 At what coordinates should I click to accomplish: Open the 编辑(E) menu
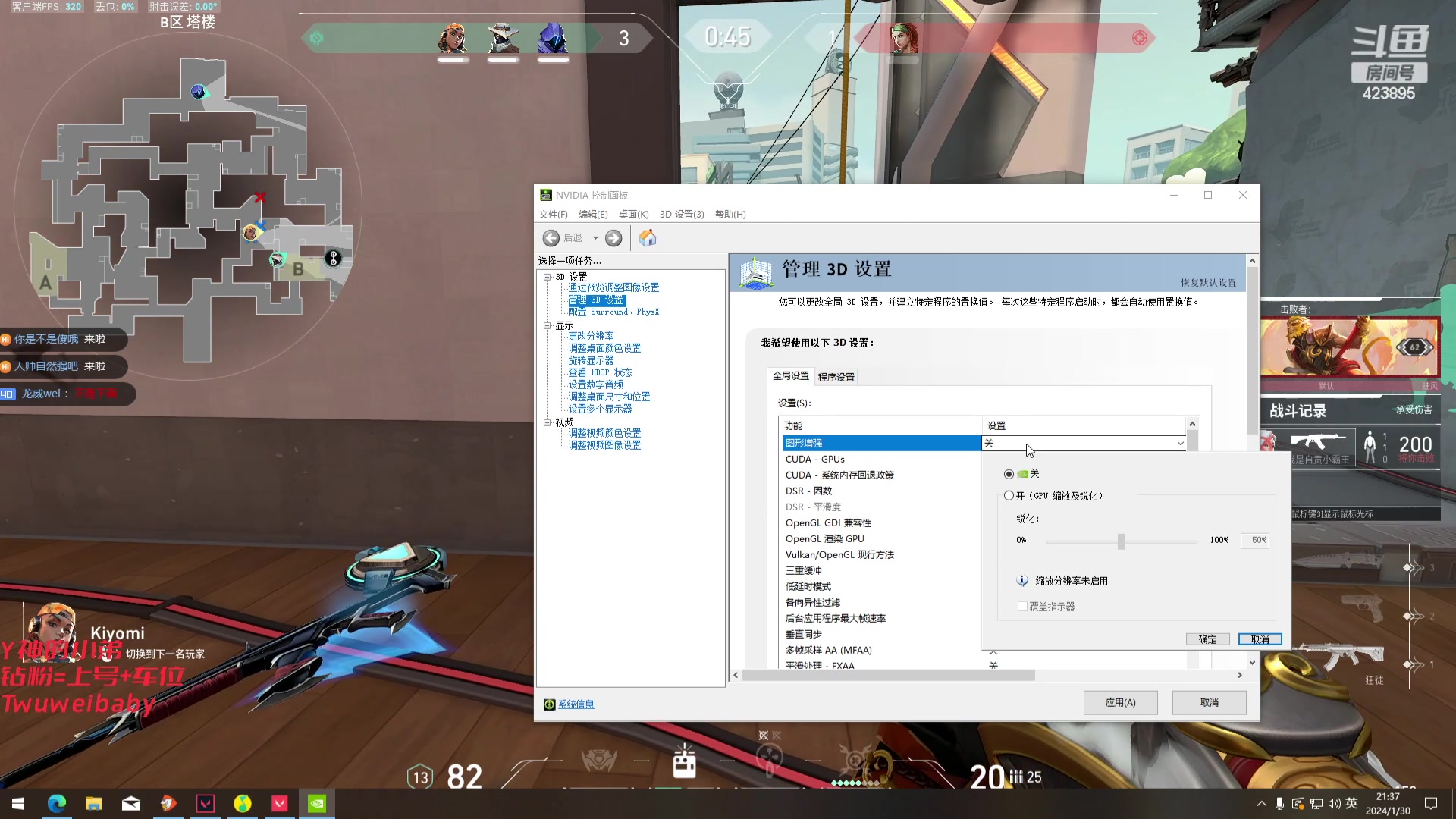pyautogui.click(x=593, y=215)
